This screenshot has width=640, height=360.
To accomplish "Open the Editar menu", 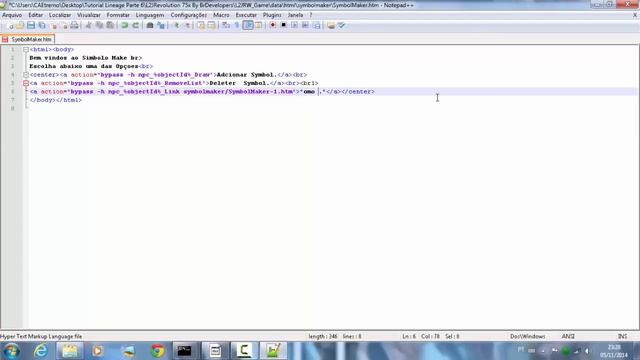I will pos(36,15).
